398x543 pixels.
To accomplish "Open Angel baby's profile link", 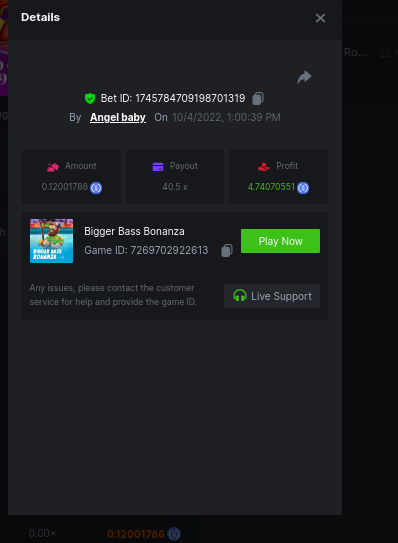I will click(118, 117).
